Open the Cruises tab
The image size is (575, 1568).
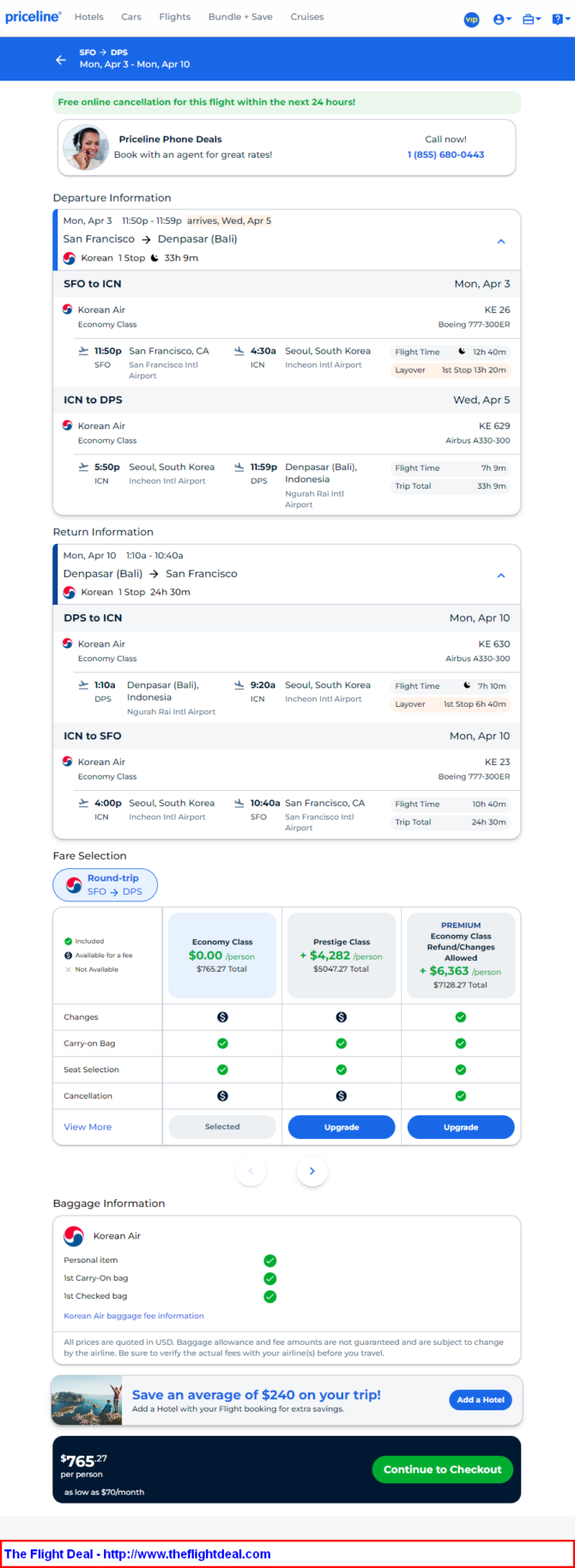(307, 17)
